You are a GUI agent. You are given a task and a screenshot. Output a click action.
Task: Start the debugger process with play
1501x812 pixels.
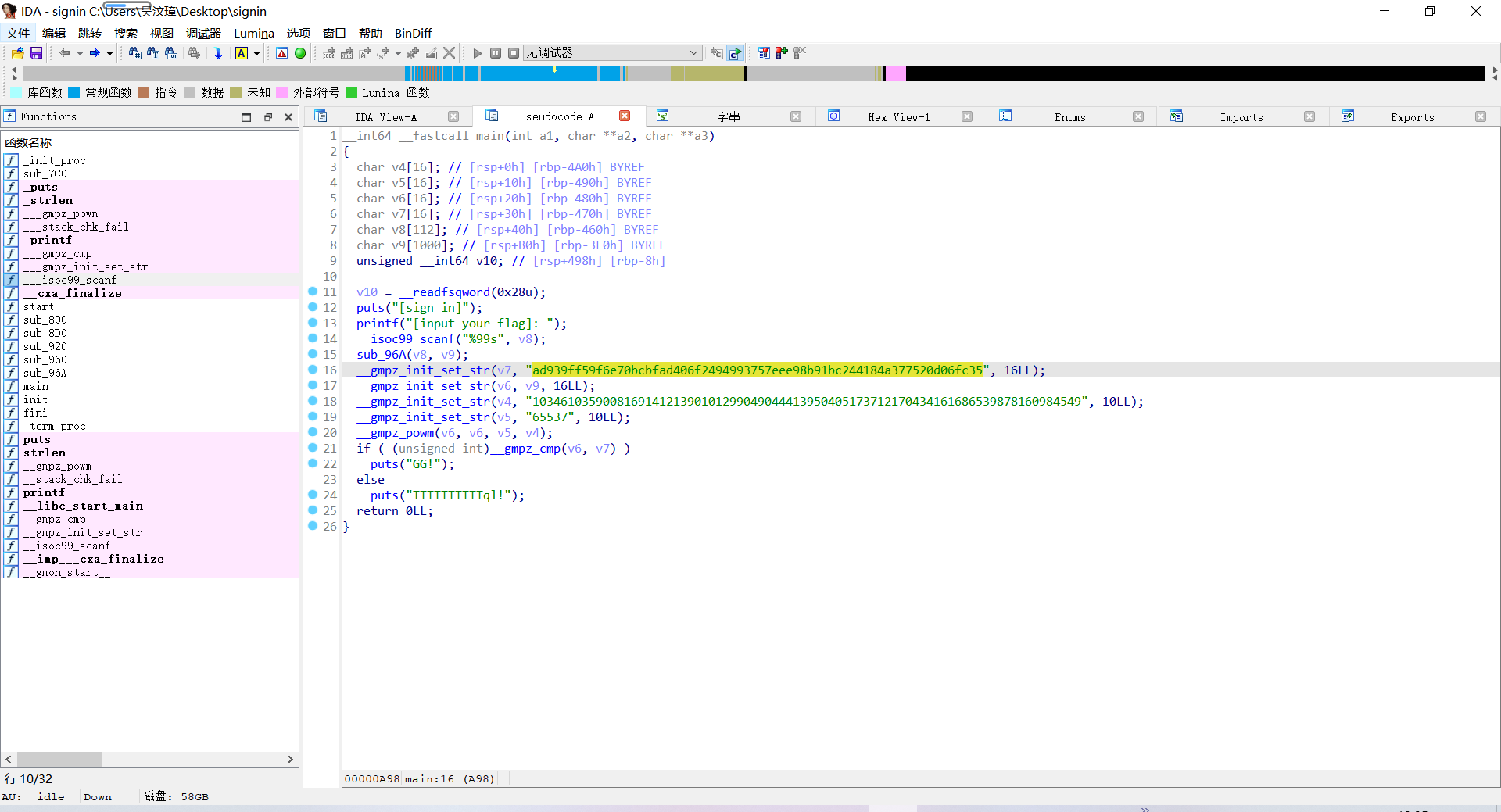click(478, 53)
